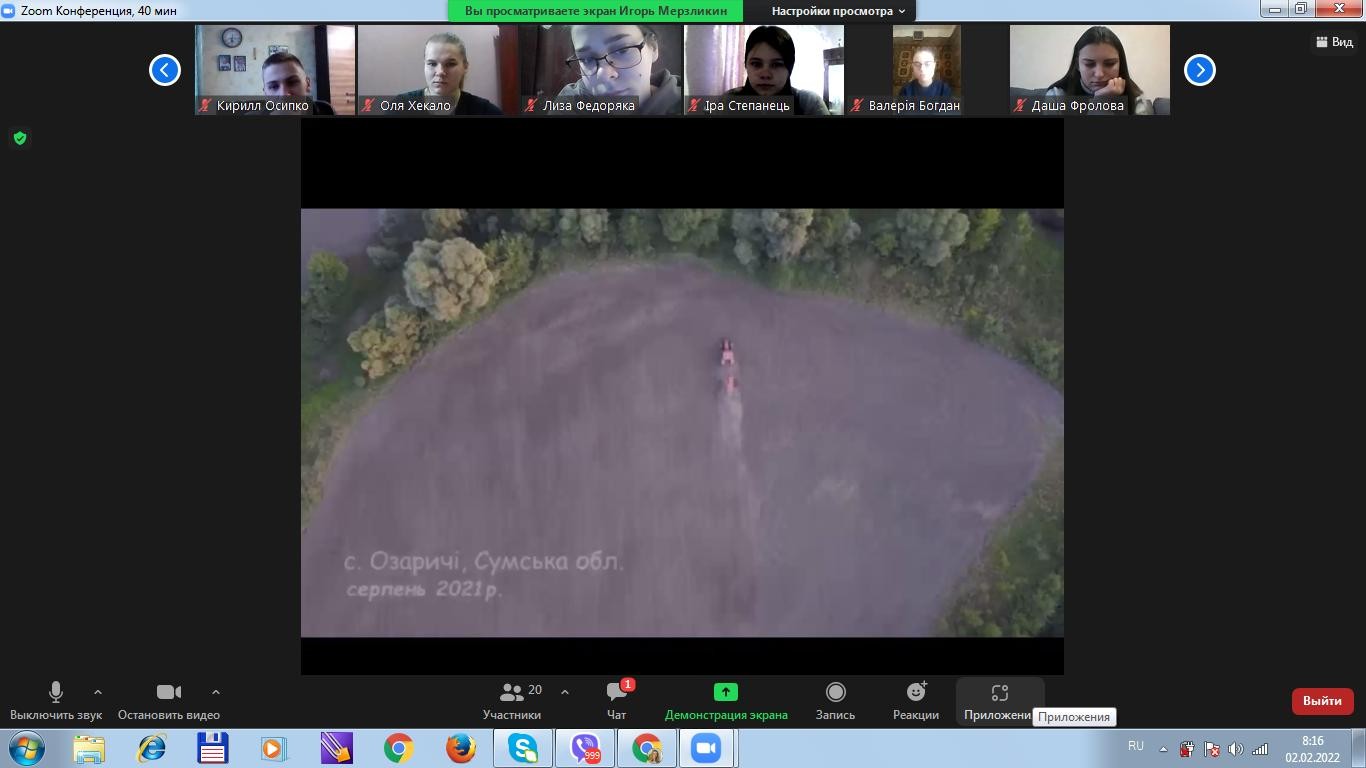This screenshot has width=1366, height=768.
Task: Open the Windows Start menu
Action: click(x=26, y=748)
